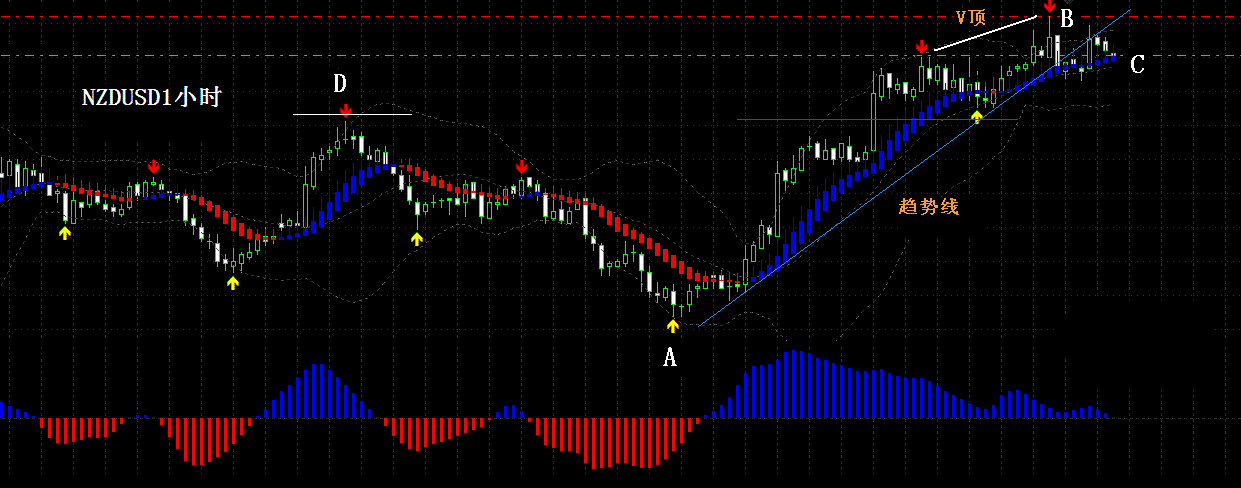
Task: Click the letter D label
Action: pos(341,84)
